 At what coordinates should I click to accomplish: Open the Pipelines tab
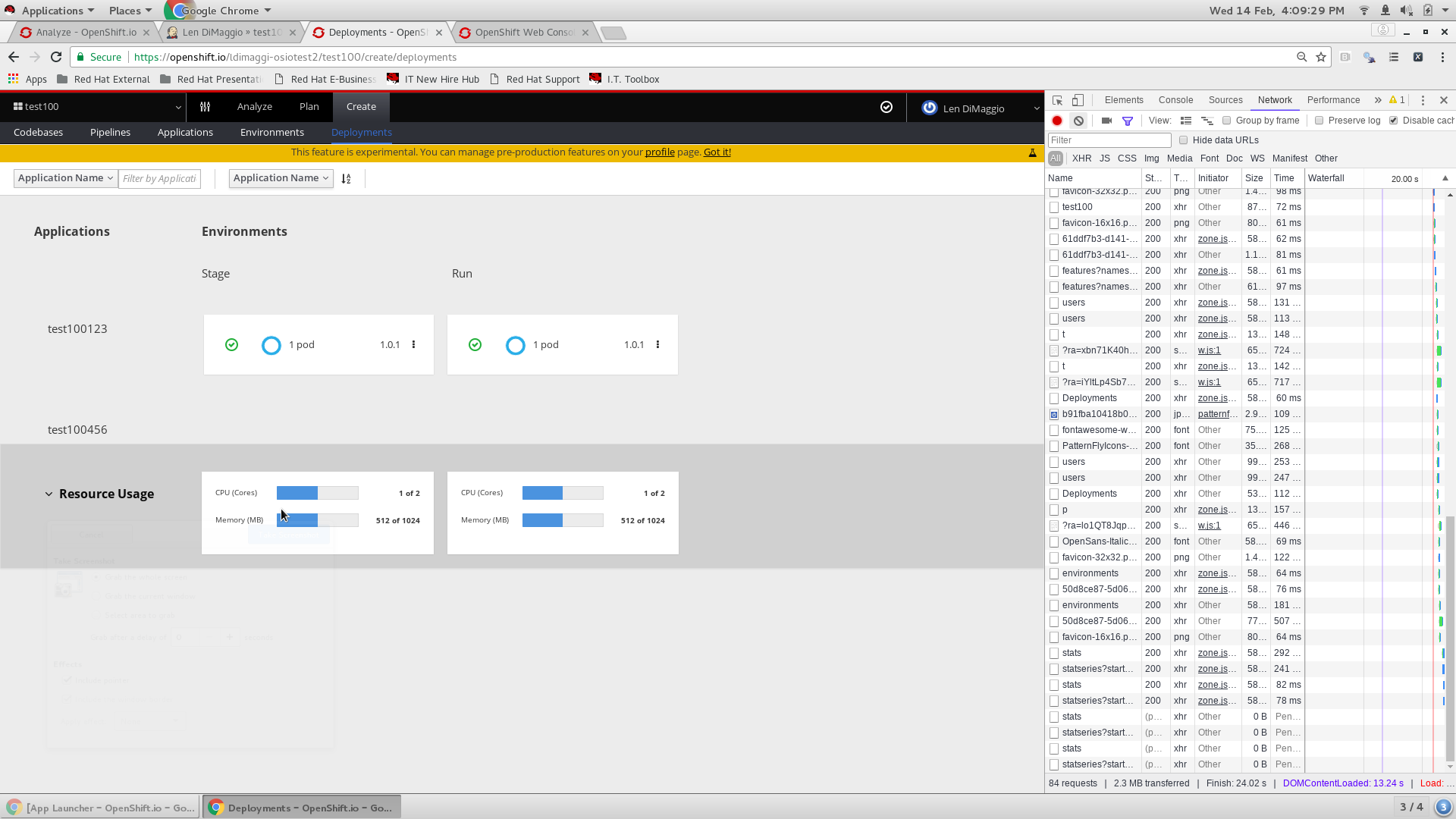click(110, 132)
